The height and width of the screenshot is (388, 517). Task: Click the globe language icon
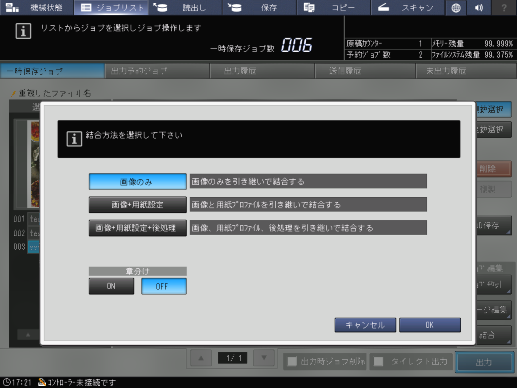pos(456,7)
